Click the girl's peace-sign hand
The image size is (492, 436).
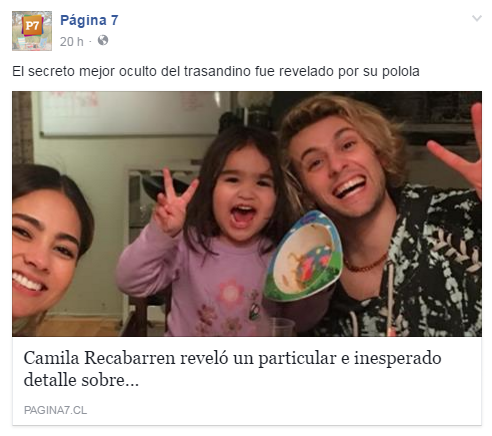point(173,203)
